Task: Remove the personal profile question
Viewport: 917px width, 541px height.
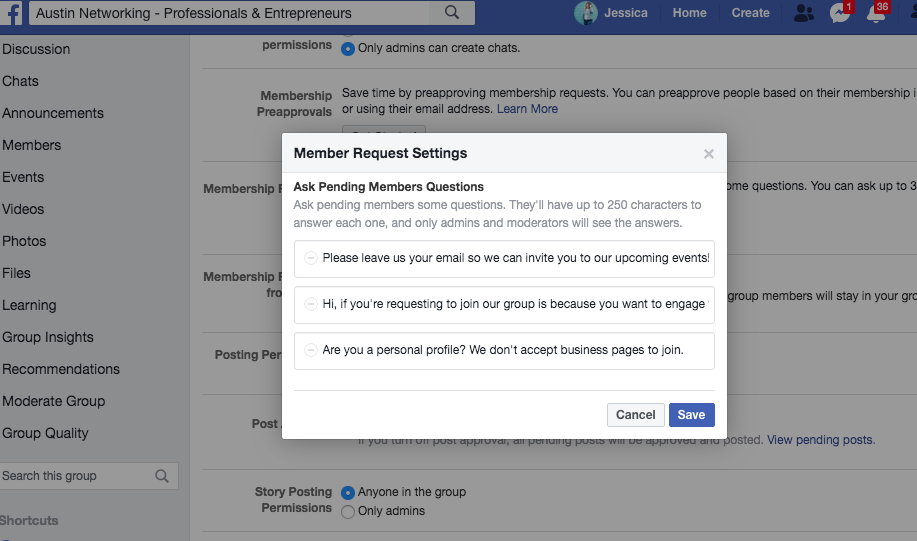Action: (x=311, y=351)
